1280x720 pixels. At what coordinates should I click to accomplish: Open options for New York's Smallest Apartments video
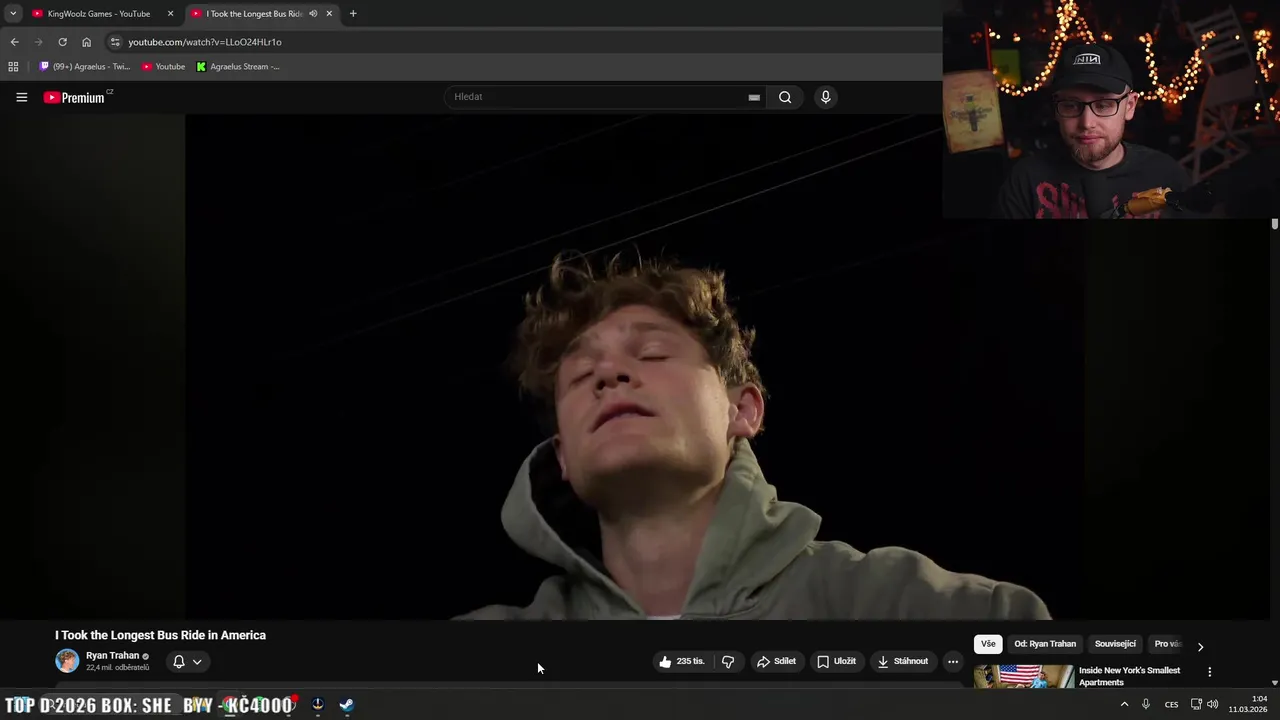click(x=1209, y=672)
